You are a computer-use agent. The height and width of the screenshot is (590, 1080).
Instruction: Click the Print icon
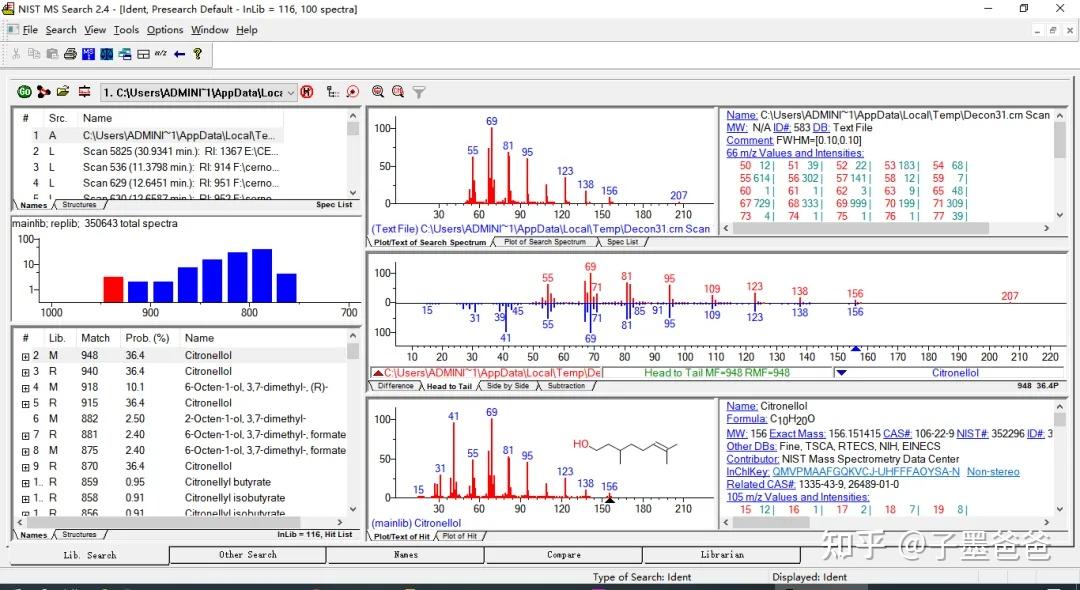tap(70, 54)
